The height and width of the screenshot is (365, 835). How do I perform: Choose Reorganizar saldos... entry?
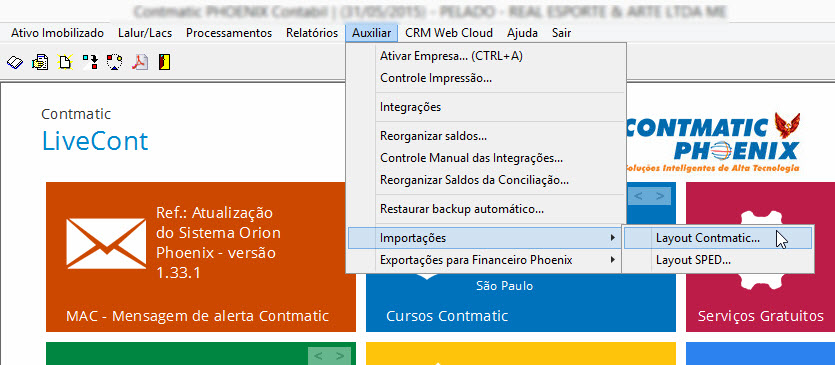(x=486, y=136)
